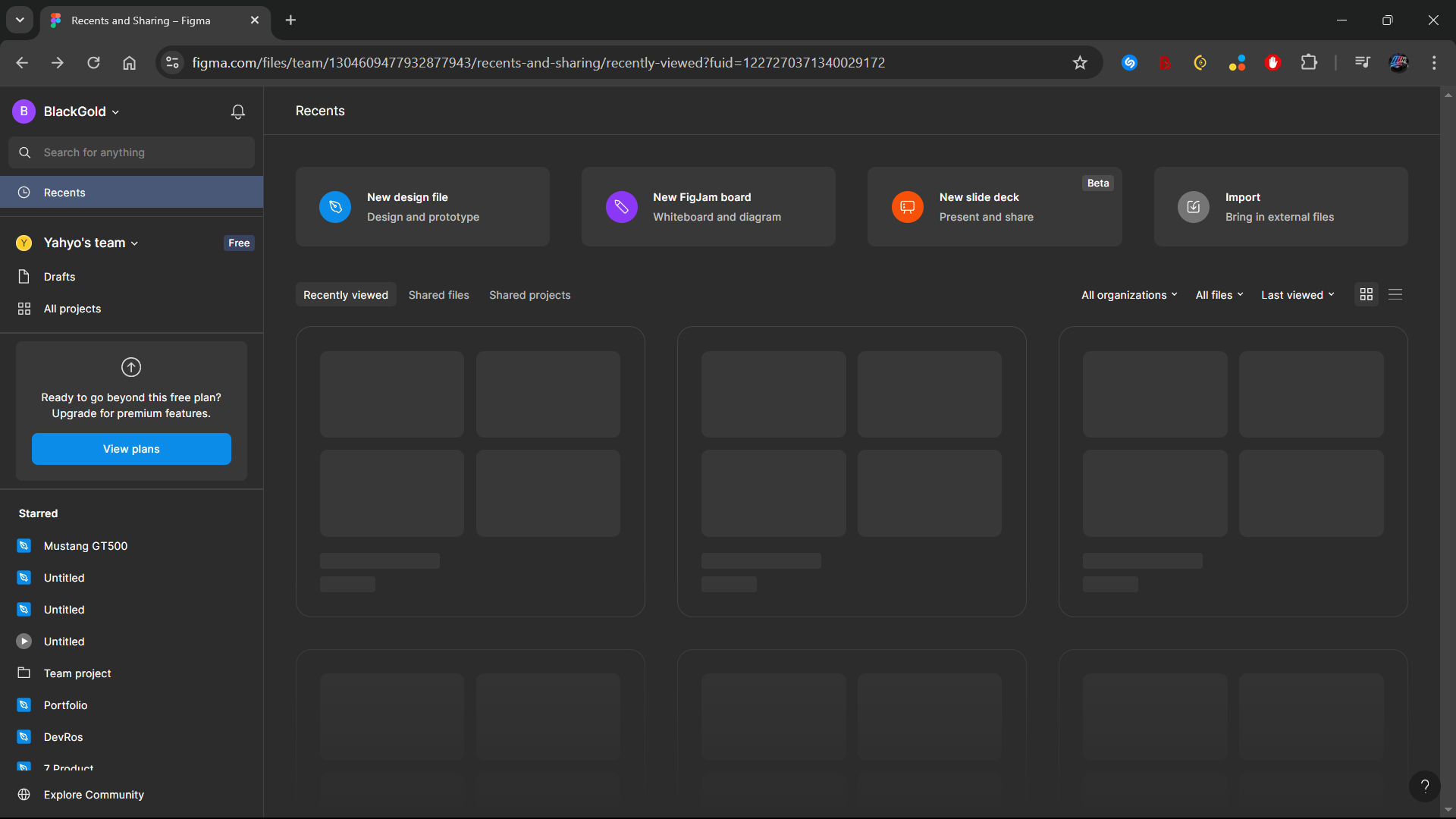Image resolution: width=1456 pixels, height=819 pixels.
Task: Switch to list view layout
Action: tap(1395, 294)
